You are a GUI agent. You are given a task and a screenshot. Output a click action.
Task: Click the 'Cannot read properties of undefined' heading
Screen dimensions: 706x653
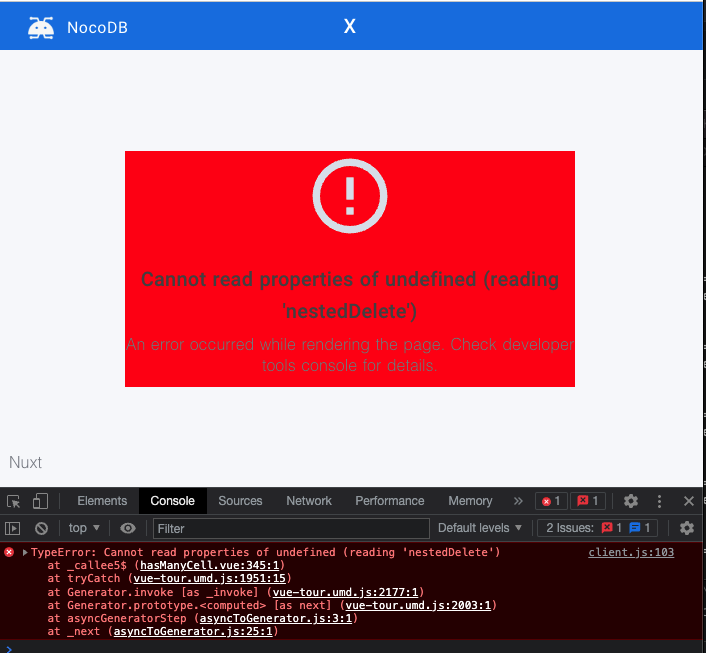click(350, 295)
